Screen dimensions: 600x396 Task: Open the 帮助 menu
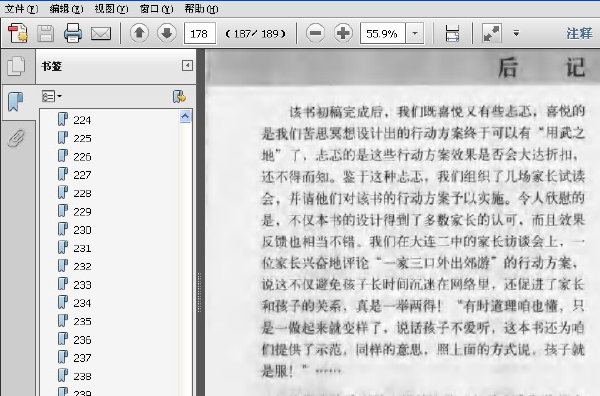click(201, 8)
